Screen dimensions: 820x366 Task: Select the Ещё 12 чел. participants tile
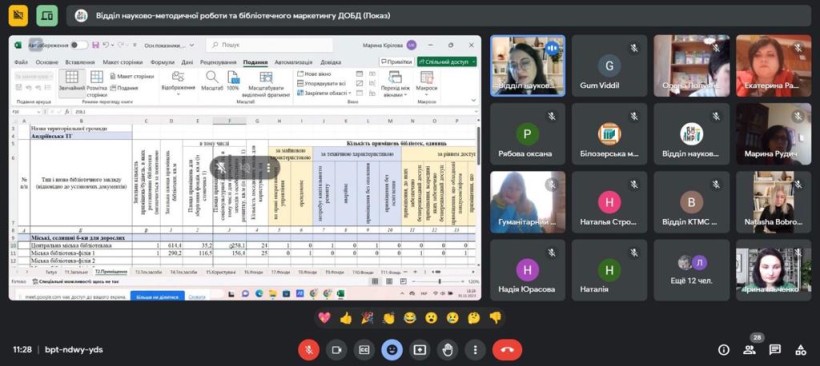(691, 270)
